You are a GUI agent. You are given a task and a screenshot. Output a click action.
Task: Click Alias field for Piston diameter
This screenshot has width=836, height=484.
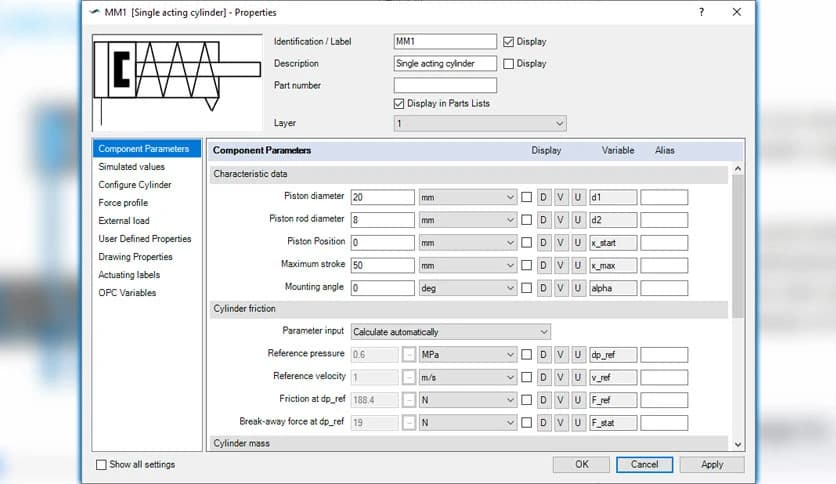coord(664,197)
